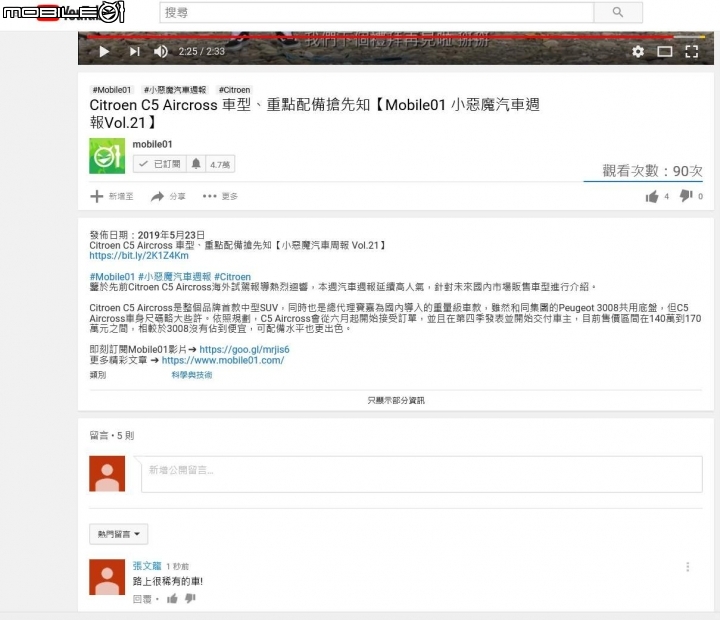Click the video title text
The height and width of the screenshot is (620, 720).
coord(315,113)
